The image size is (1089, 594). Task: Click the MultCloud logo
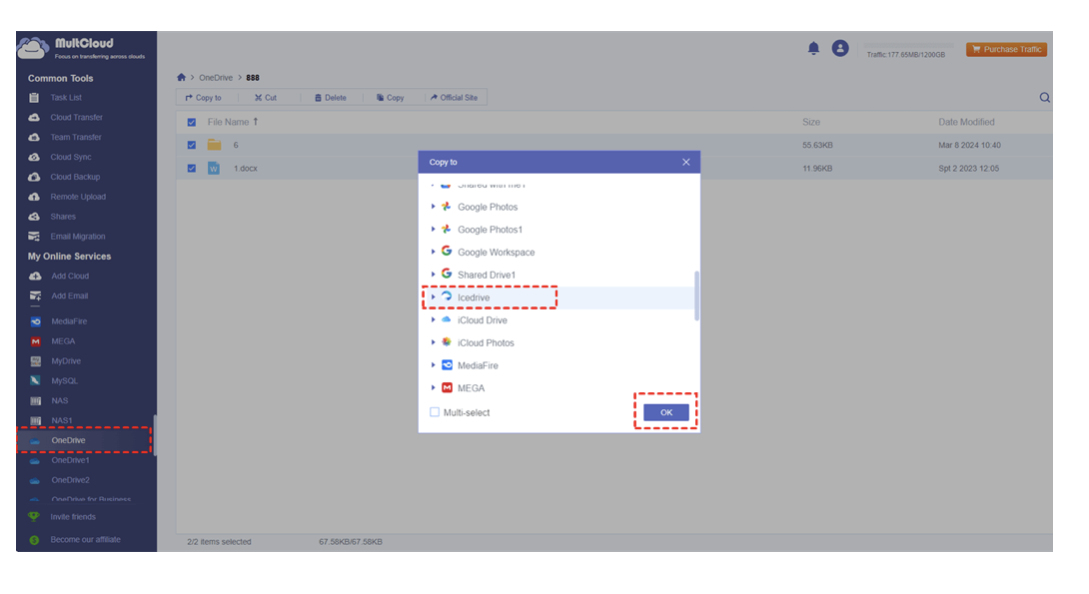click(81, 48)
